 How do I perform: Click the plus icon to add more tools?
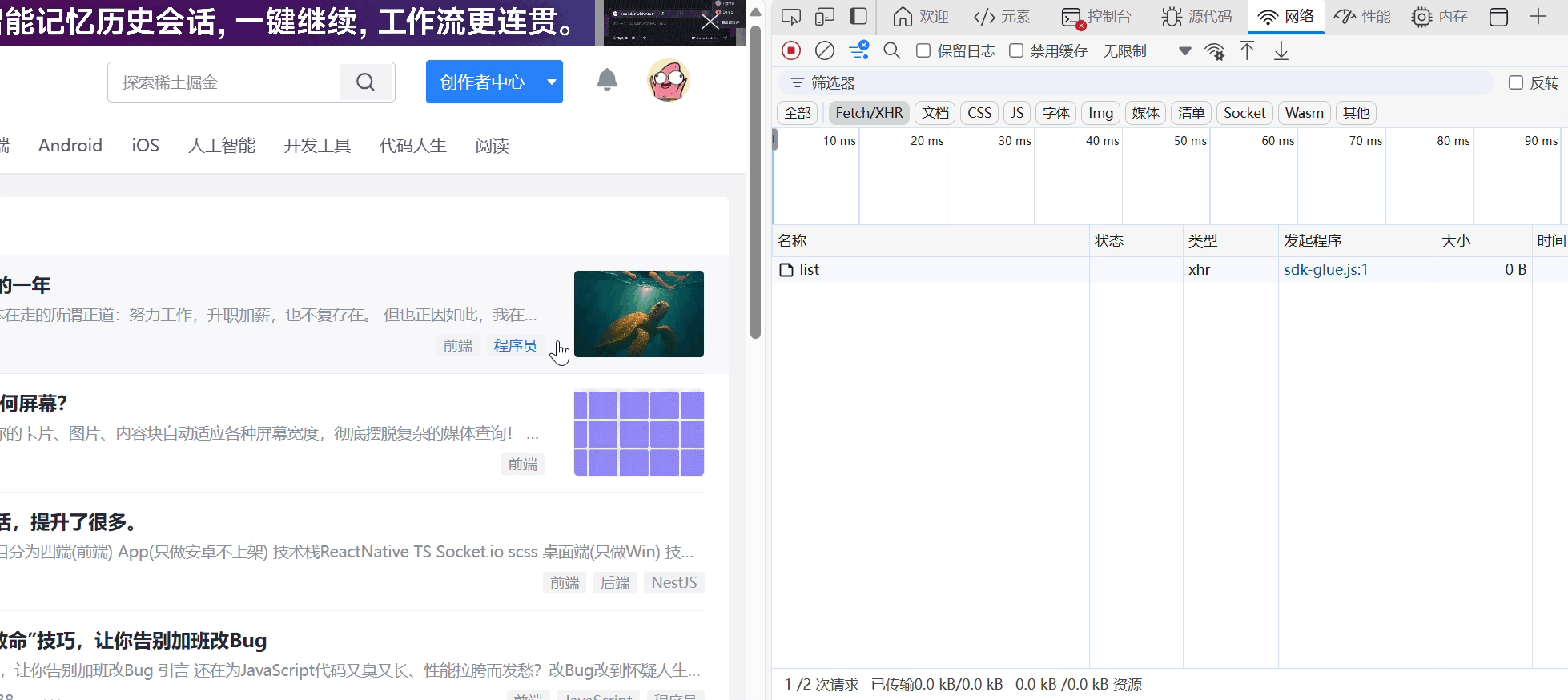coord(1538,17)
